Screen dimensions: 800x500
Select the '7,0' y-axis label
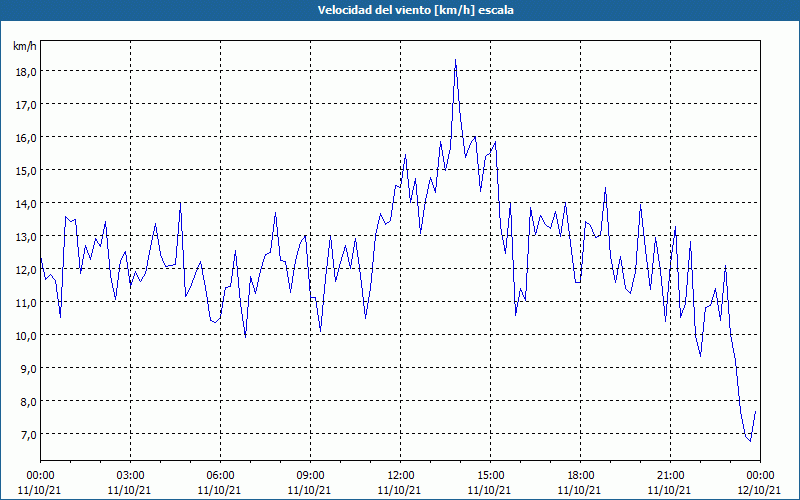[29, 435]
